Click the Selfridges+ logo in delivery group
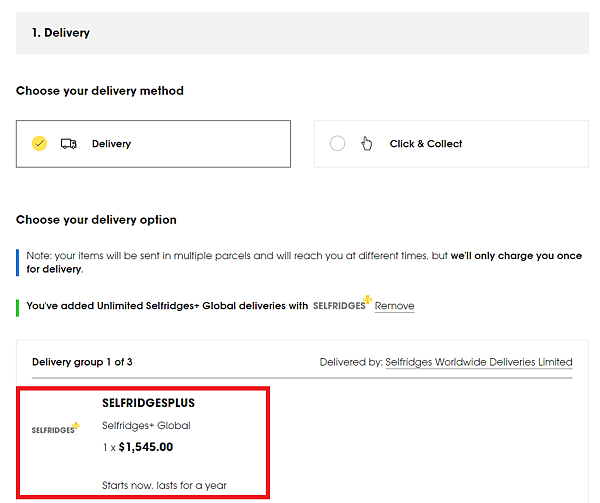The width and height of the screenshot is (600, 503). [x=55, y=428]
